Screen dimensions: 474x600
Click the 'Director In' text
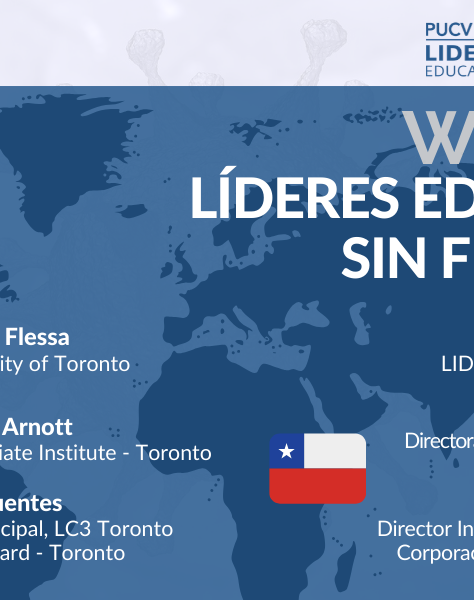click(425, 529)
